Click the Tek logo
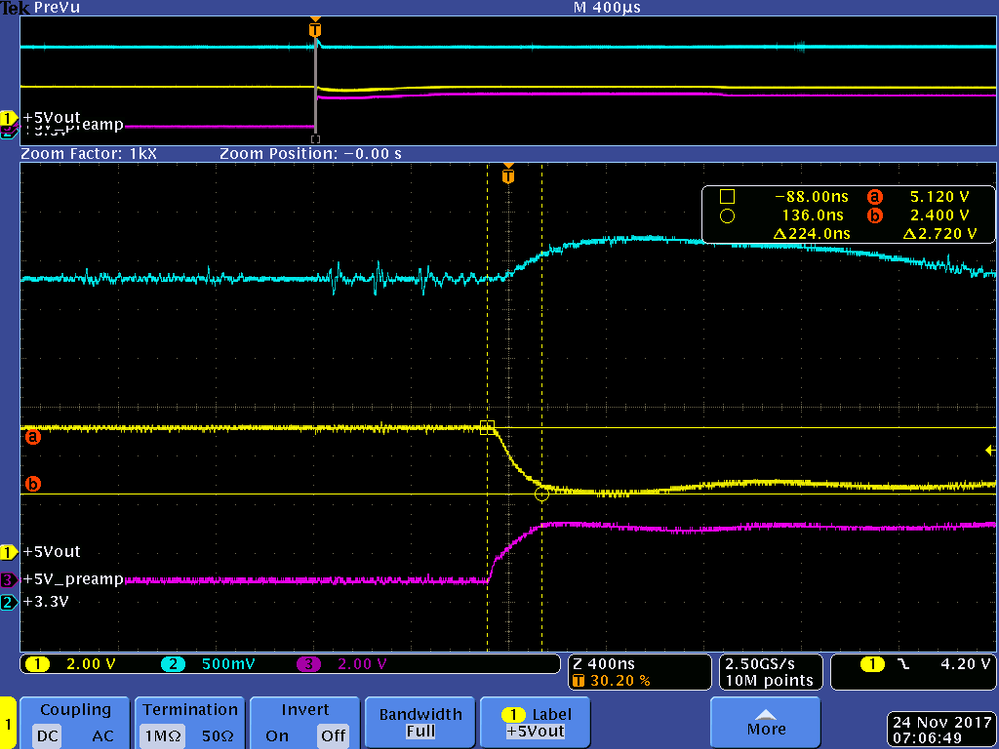This screenshot has width=999, height=749. tap(15, 8)
